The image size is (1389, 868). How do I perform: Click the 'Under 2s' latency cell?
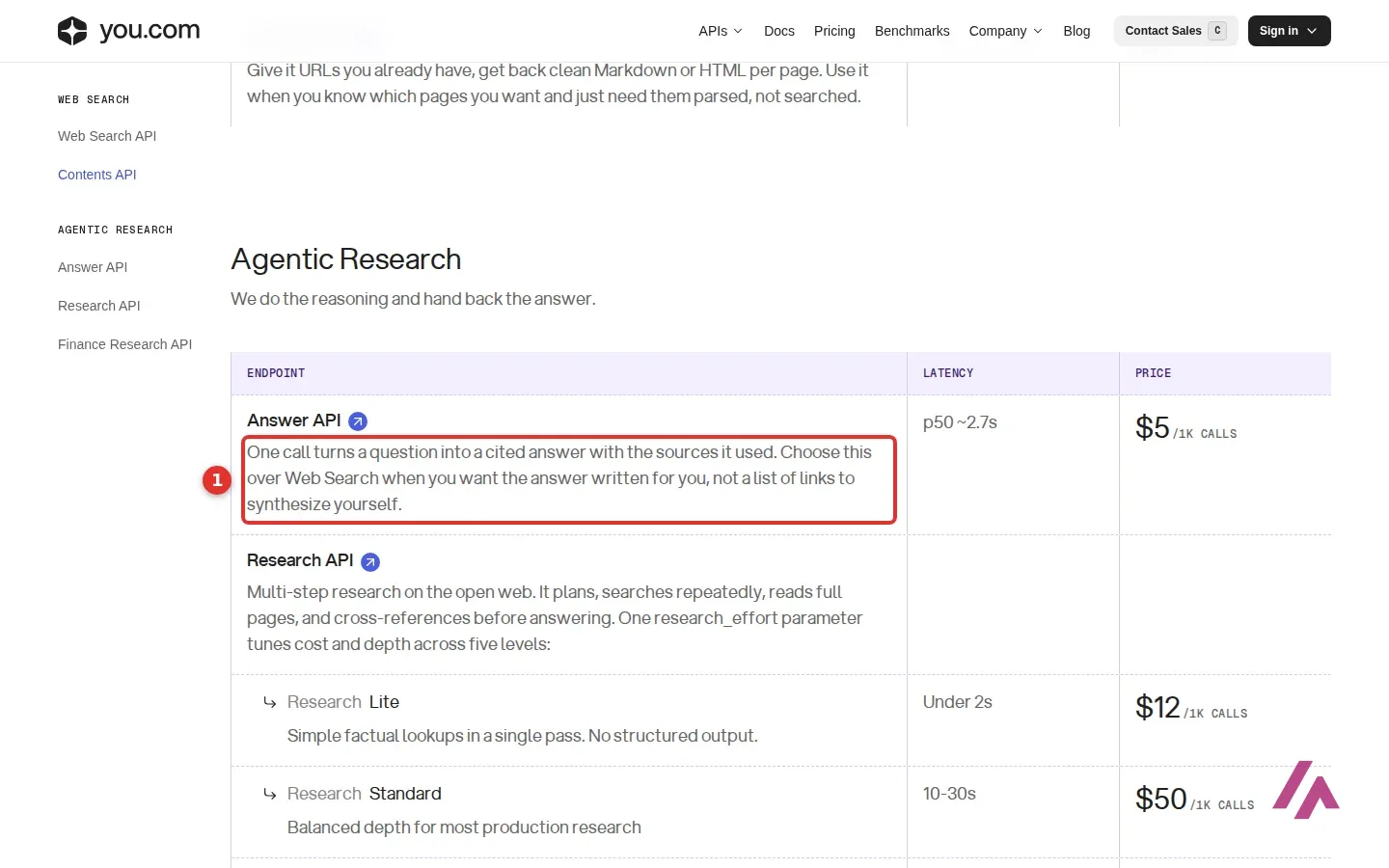[x=958, y=702]
